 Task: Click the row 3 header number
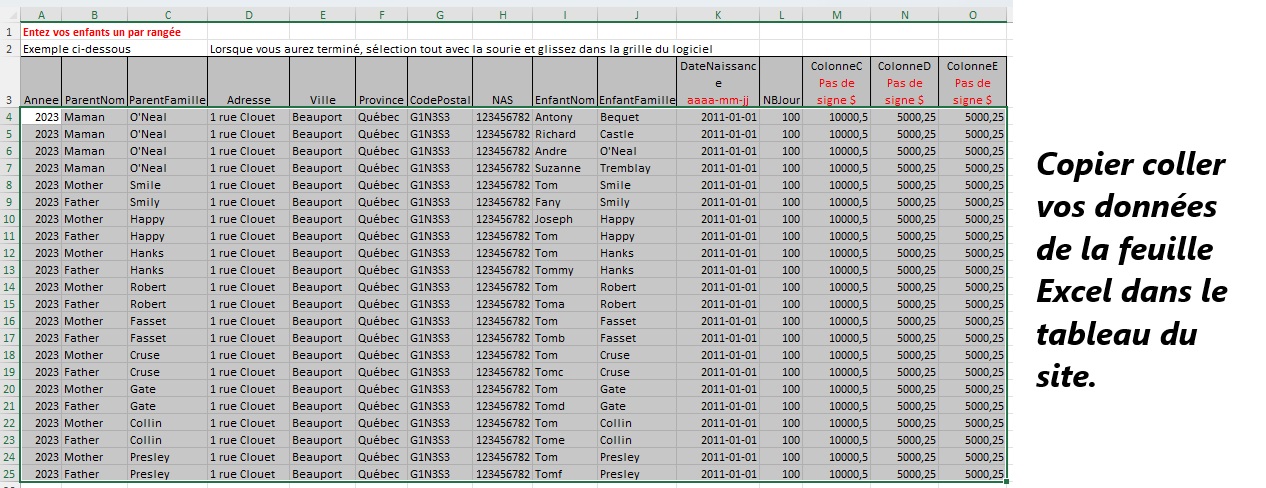(x=9, y=100)
